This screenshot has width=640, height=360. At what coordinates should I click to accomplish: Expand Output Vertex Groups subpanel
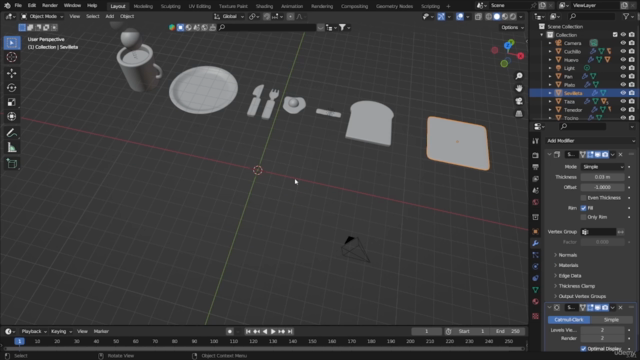pos(582,296)
